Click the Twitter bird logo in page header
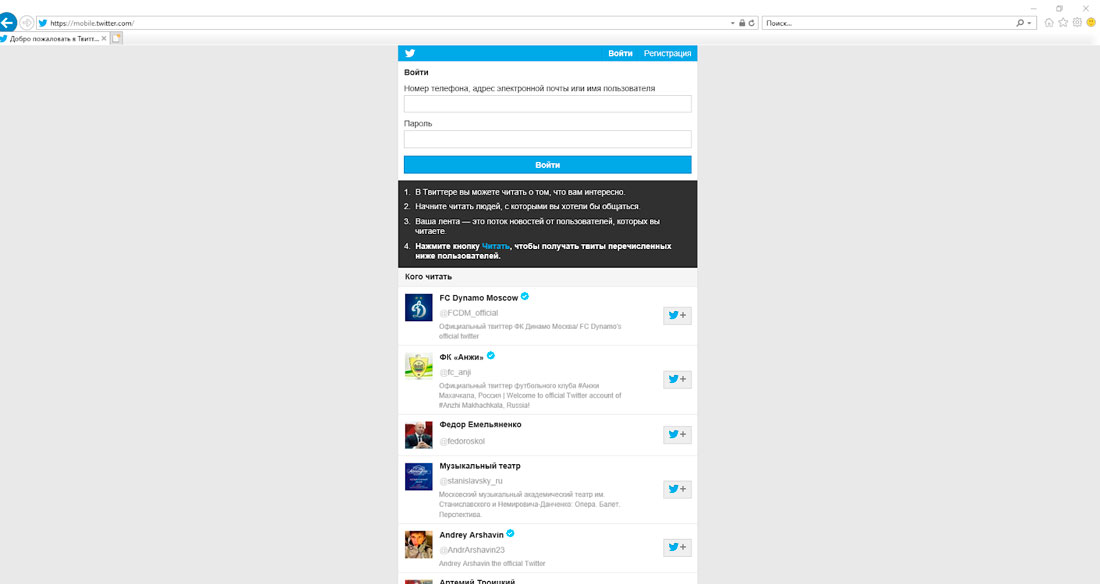Image resolution: width=1100 pixels, height=584 pixels. tap(410, 53)
